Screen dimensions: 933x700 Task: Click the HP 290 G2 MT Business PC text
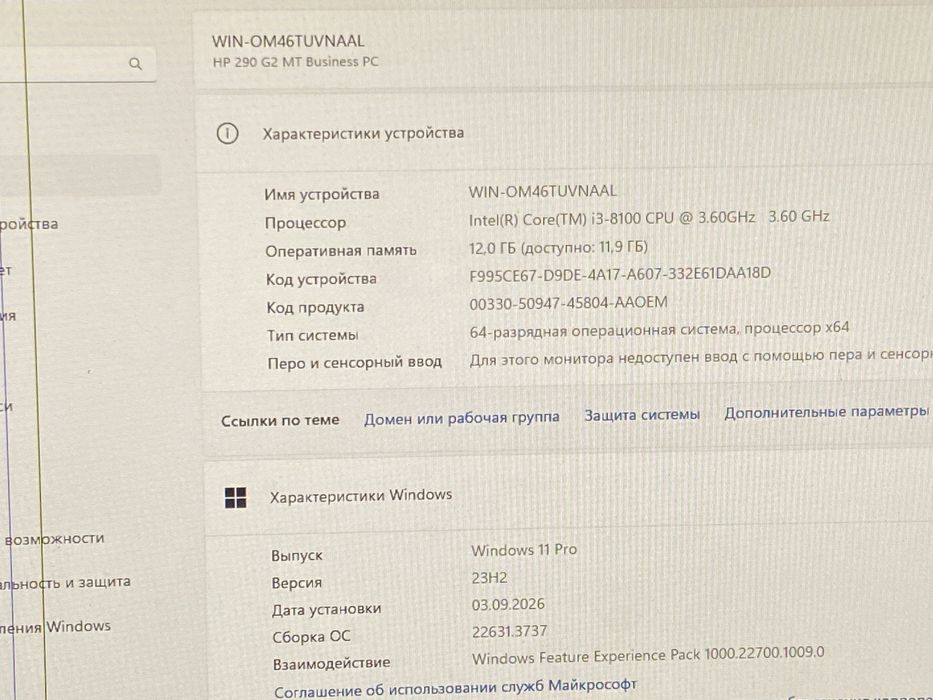tap(296, 62)
